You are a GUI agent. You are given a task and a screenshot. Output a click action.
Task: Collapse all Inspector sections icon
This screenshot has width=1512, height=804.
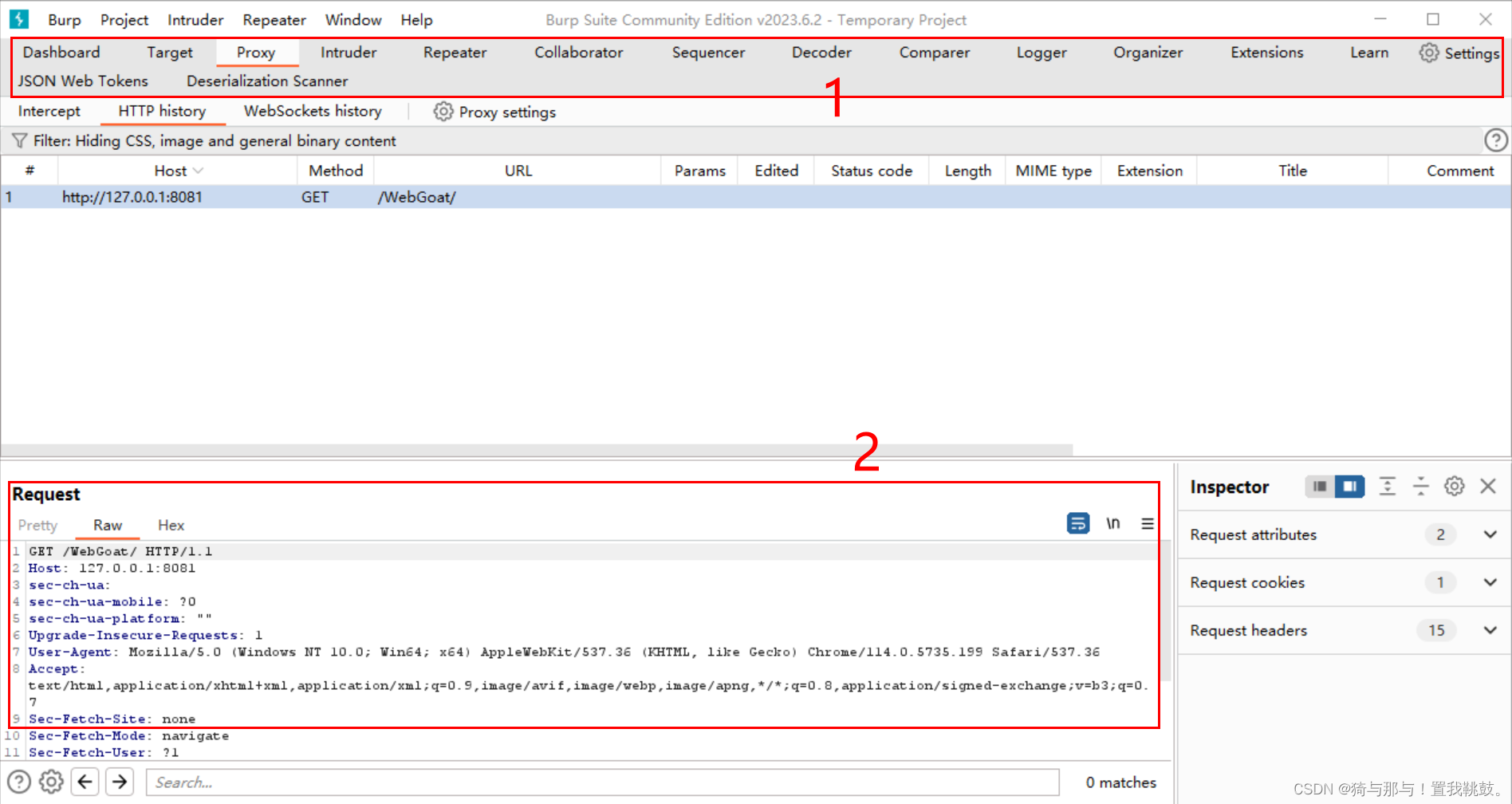point(1421,486)
